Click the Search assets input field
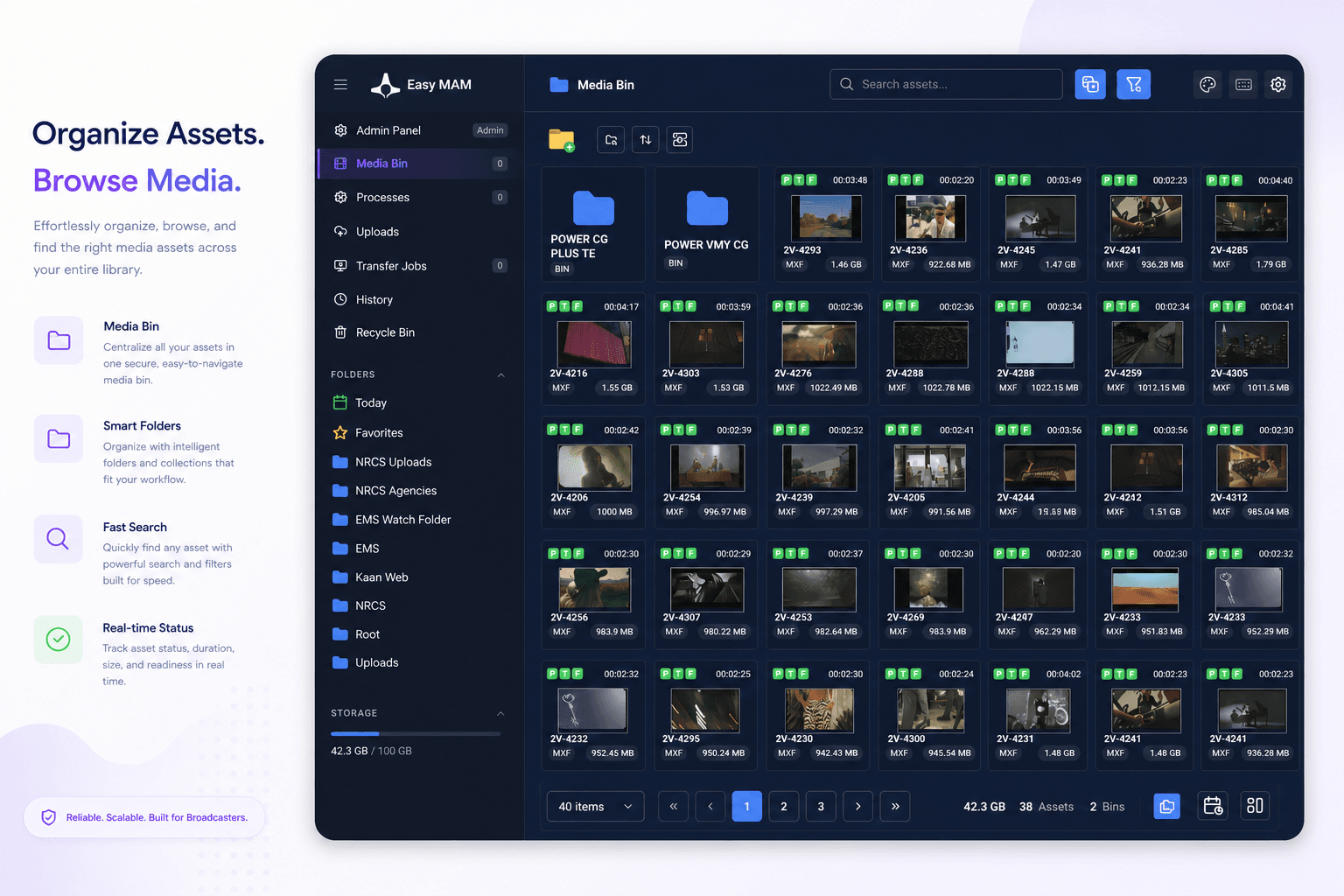 tap(946, 84)
